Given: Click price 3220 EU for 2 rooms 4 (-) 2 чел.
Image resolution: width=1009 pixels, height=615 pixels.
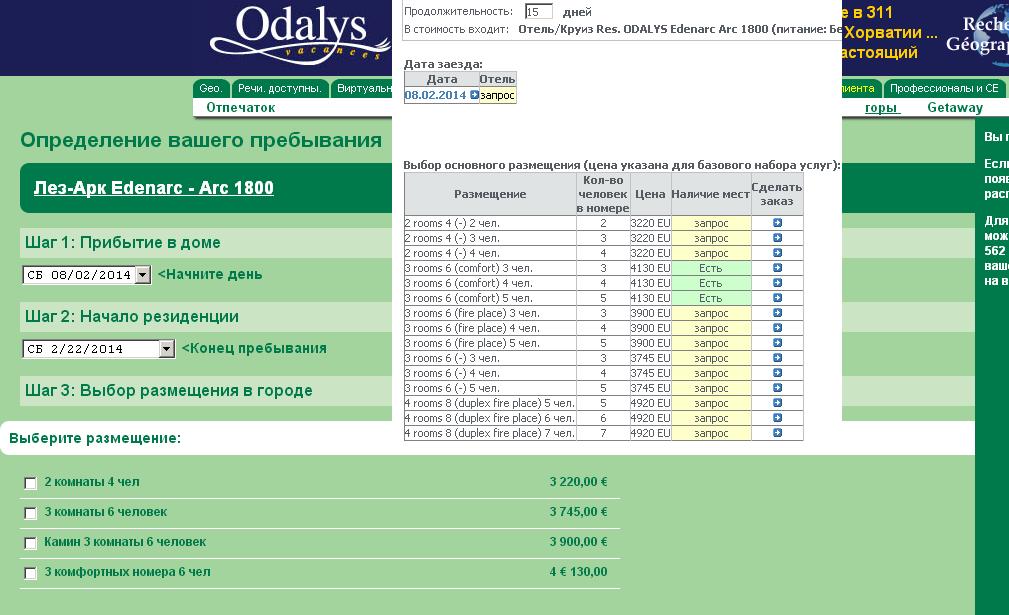Looking at the screenshot, I should [651, 223].
